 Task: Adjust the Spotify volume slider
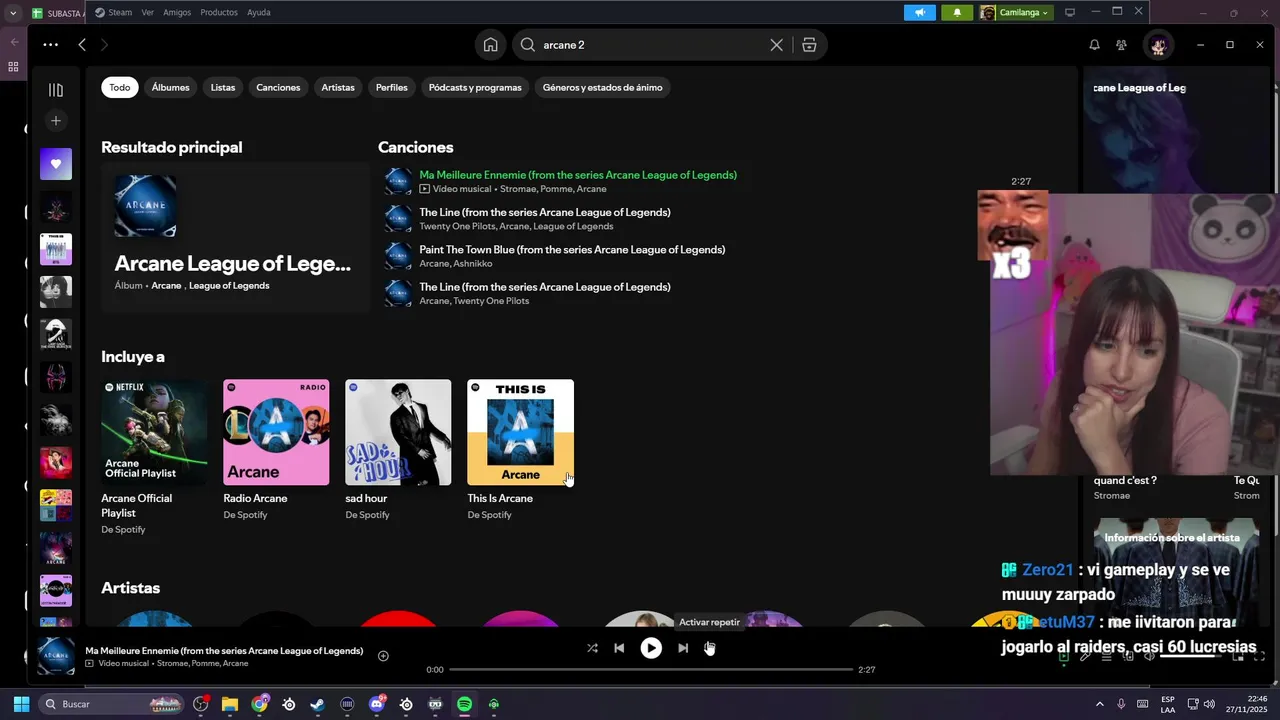click(x=1191, y=656)
